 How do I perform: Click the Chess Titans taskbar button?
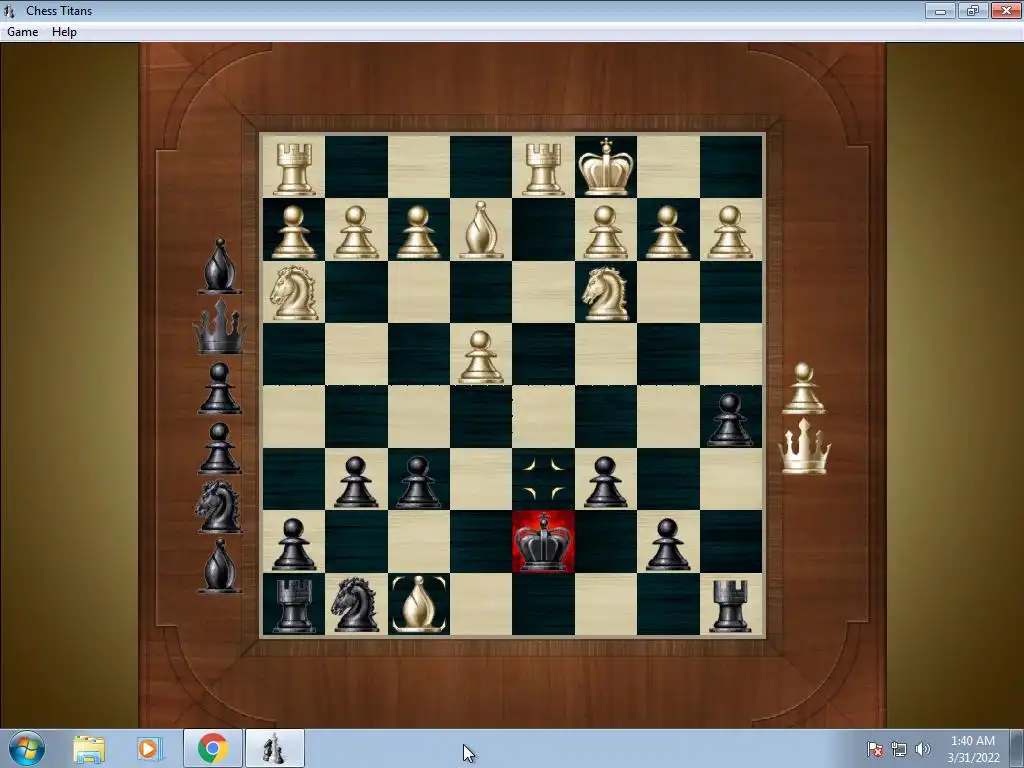click(274, 748)
